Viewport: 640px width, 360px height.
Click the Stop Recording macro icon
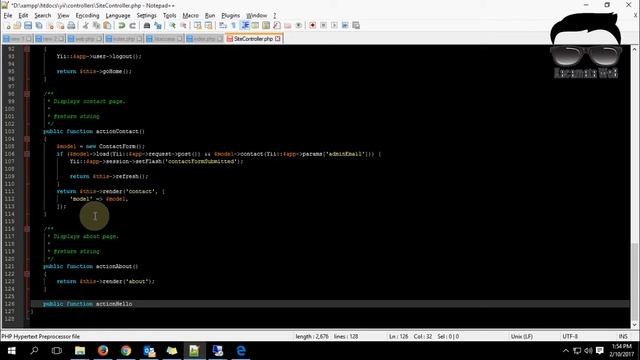[x=323, y=25]
